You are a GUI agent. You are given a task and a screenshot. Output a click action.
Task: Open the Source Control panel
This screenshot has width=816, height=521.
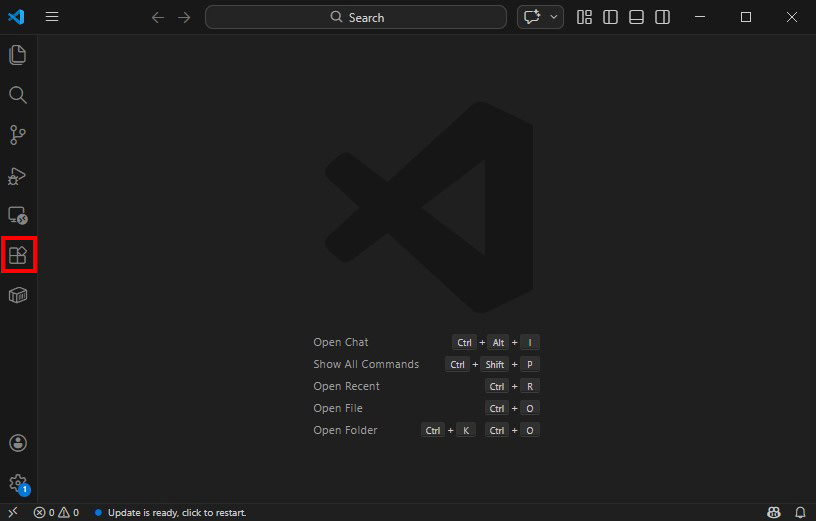[x=17, y=135]
